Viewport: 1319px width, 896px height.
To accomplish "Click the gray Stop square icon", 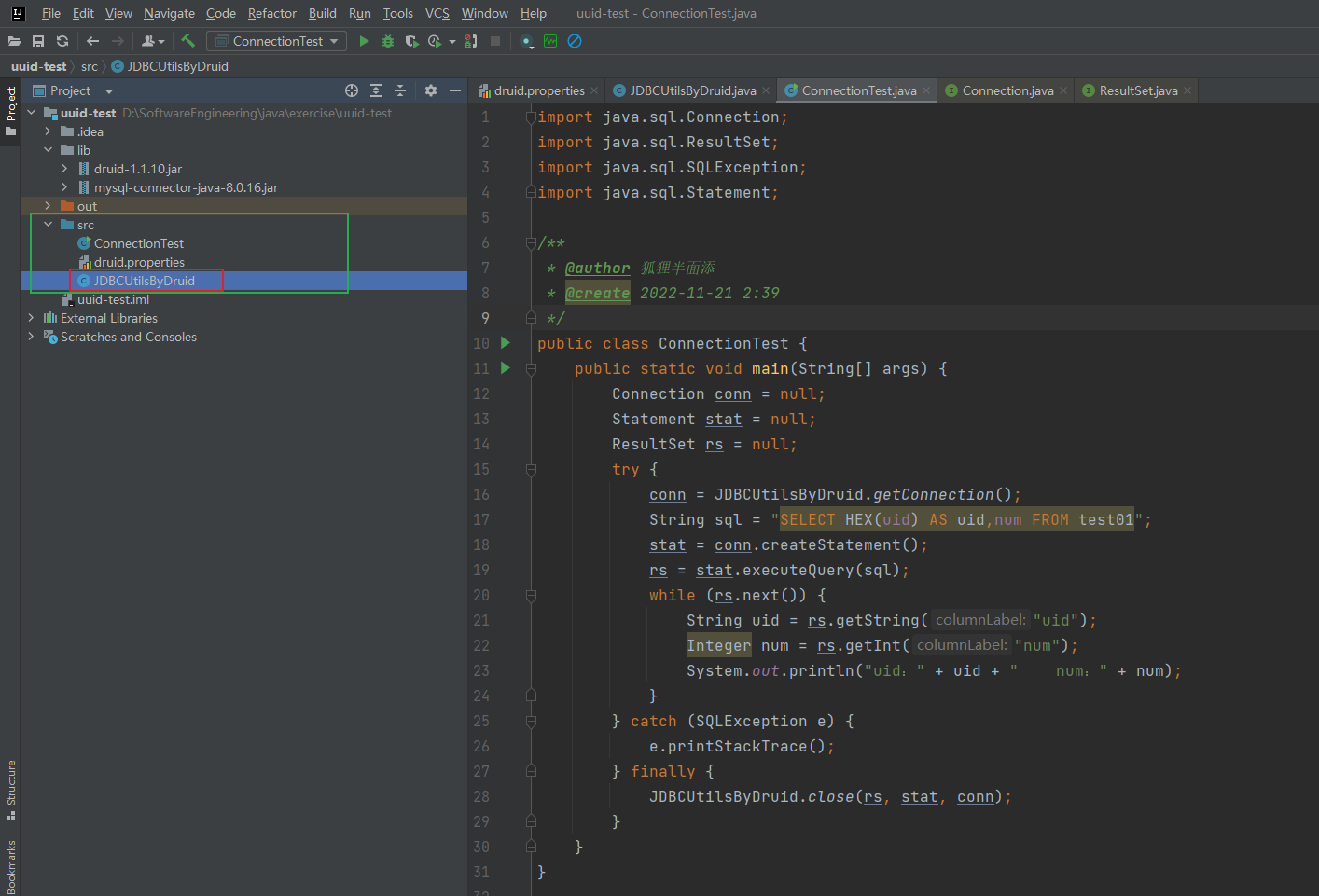I will click(495, 41).
